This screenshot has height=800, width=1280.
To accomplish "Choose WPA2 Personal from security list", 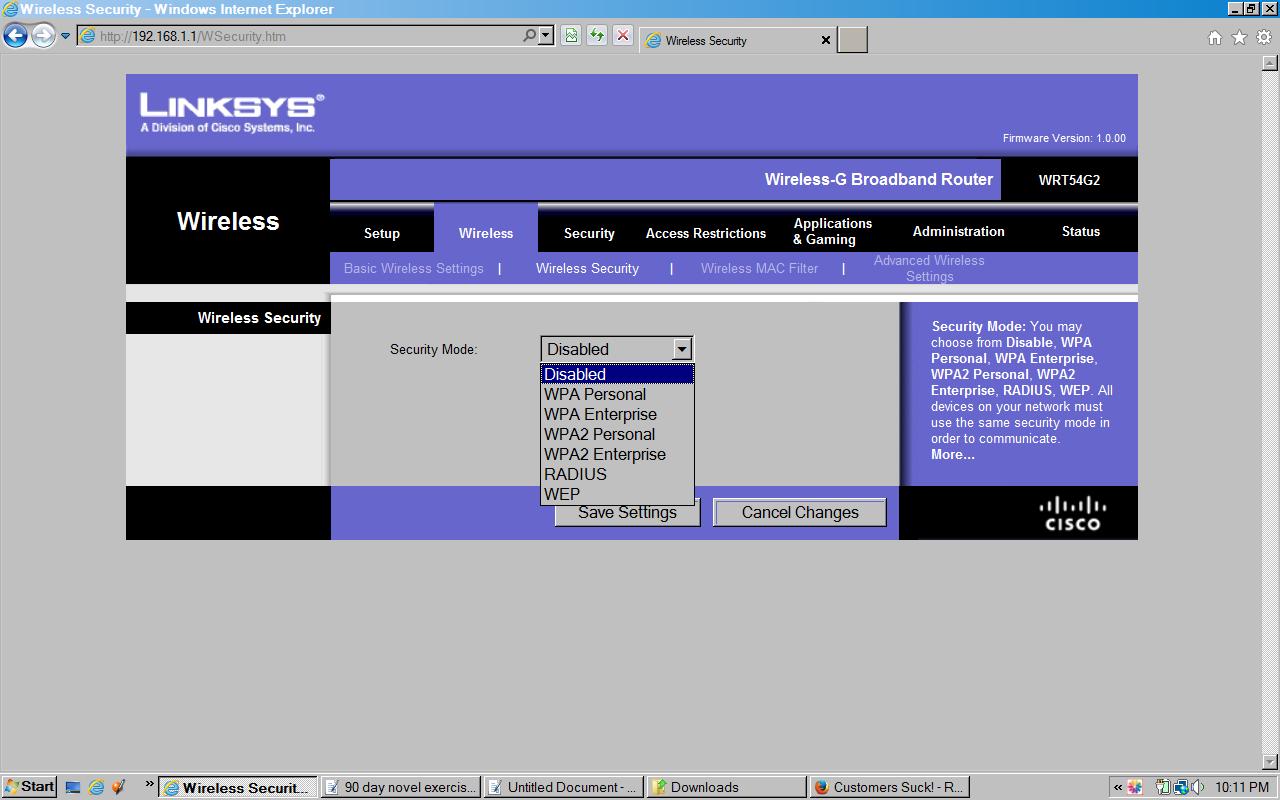I will 599,434.
